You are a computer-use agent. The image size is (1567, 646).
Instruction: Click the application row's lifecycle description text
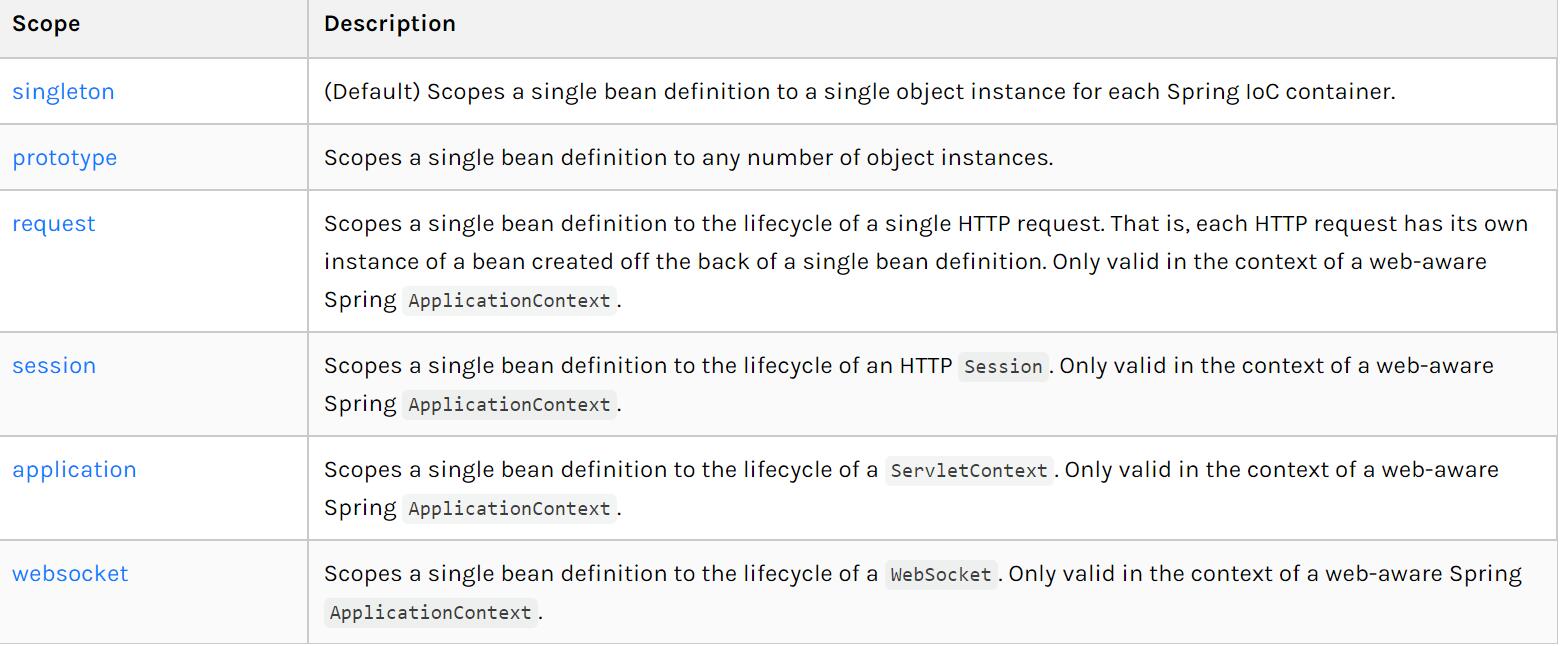tap(911, 489)
